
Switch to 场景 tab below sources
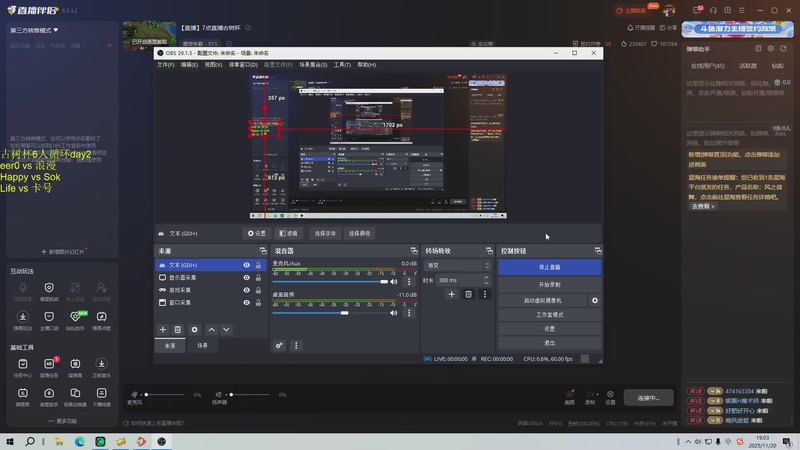coord(203,345)
